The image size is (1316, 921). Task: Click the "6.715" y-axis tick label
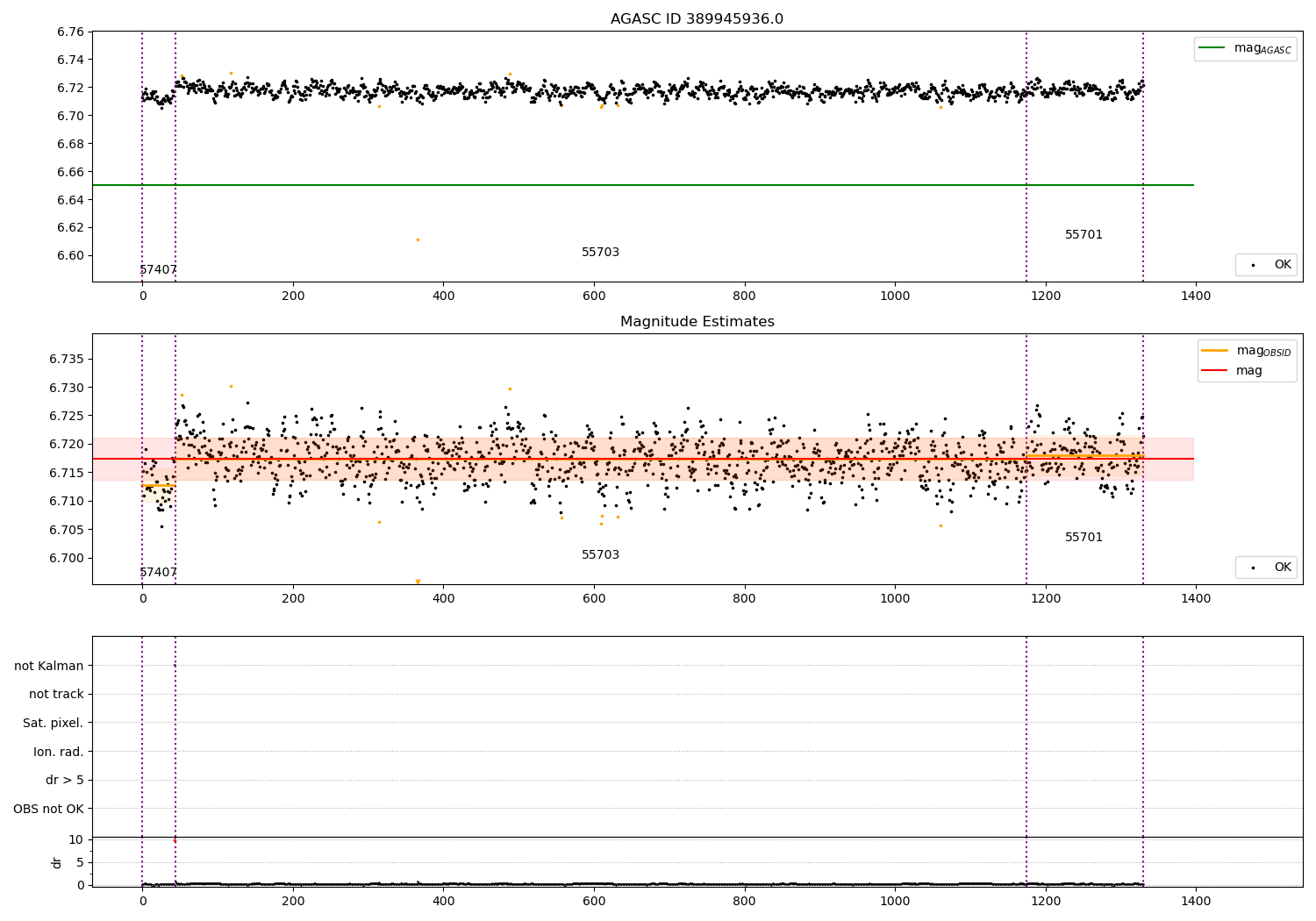click(x=67, y=474)
